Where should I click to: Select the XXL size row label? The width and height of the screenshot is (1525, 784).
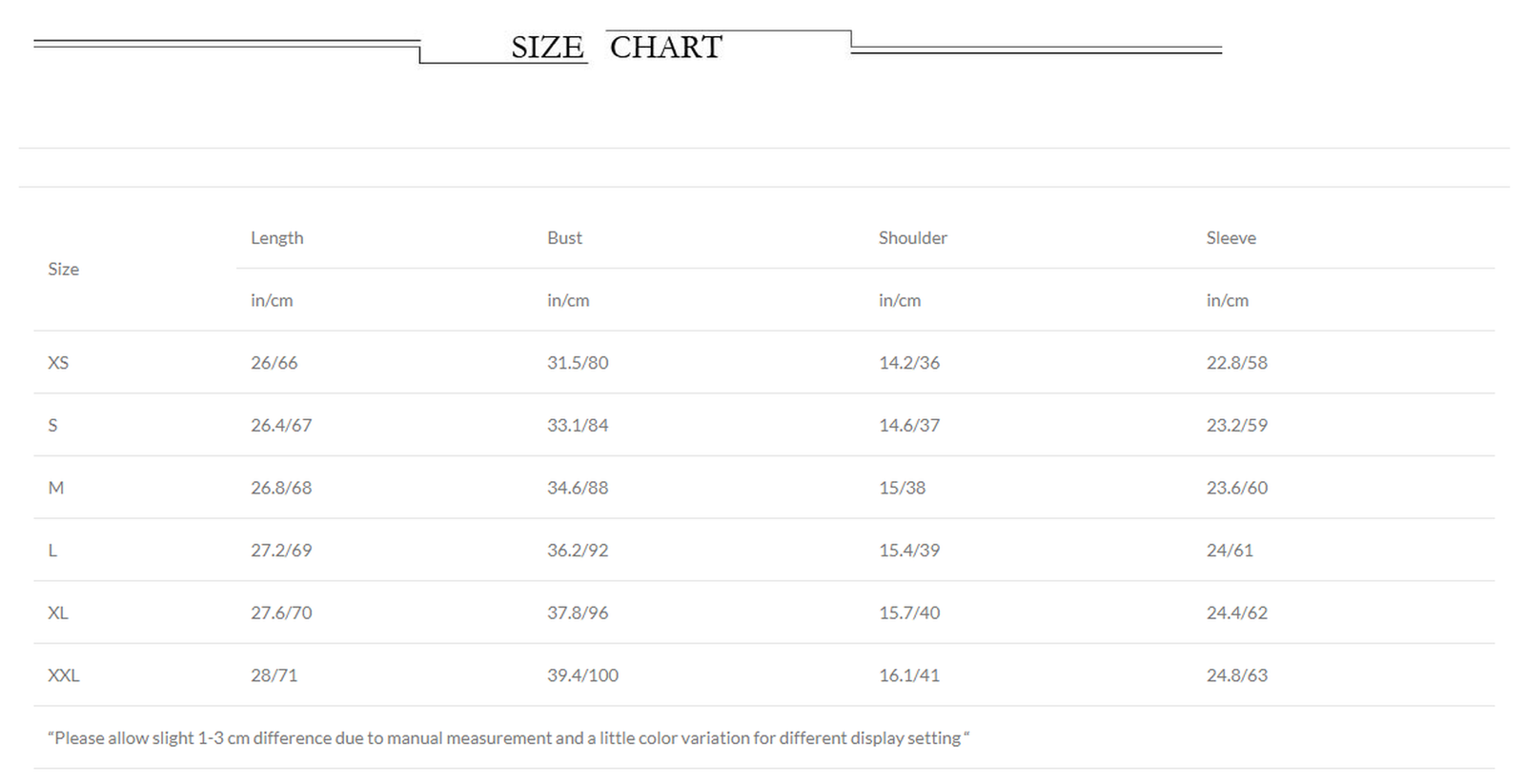pos(64,675)
